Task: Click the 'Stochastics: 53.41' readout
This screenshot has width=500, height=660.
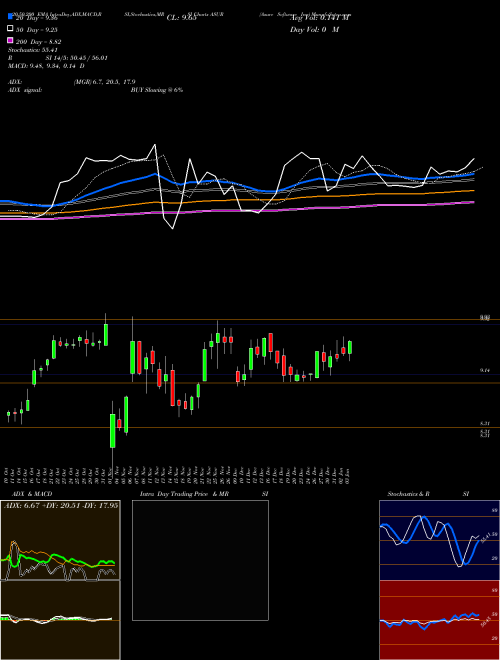Action: point(32,50)
